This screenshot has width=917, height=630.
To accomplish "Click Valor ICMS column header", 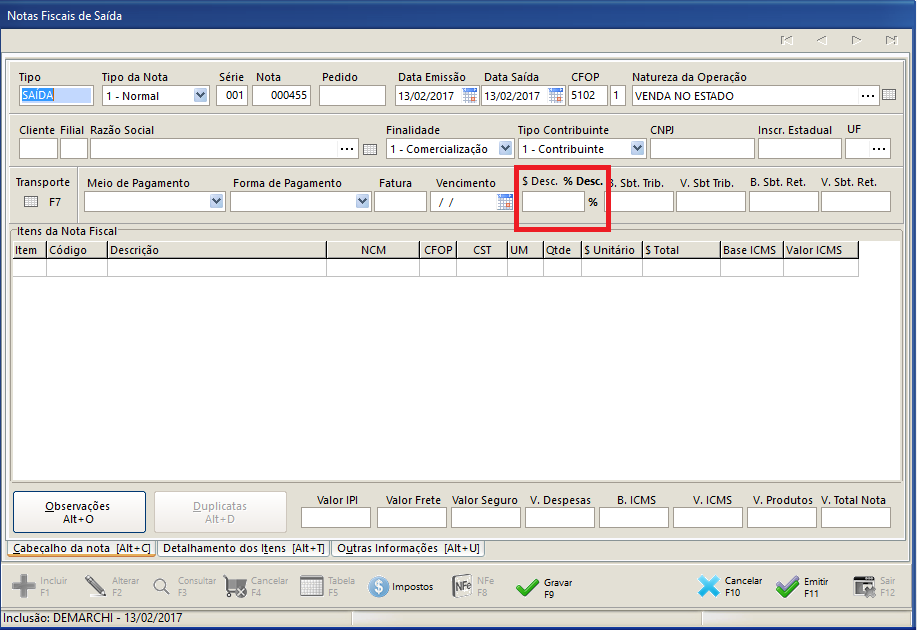I will pos(821,250).
